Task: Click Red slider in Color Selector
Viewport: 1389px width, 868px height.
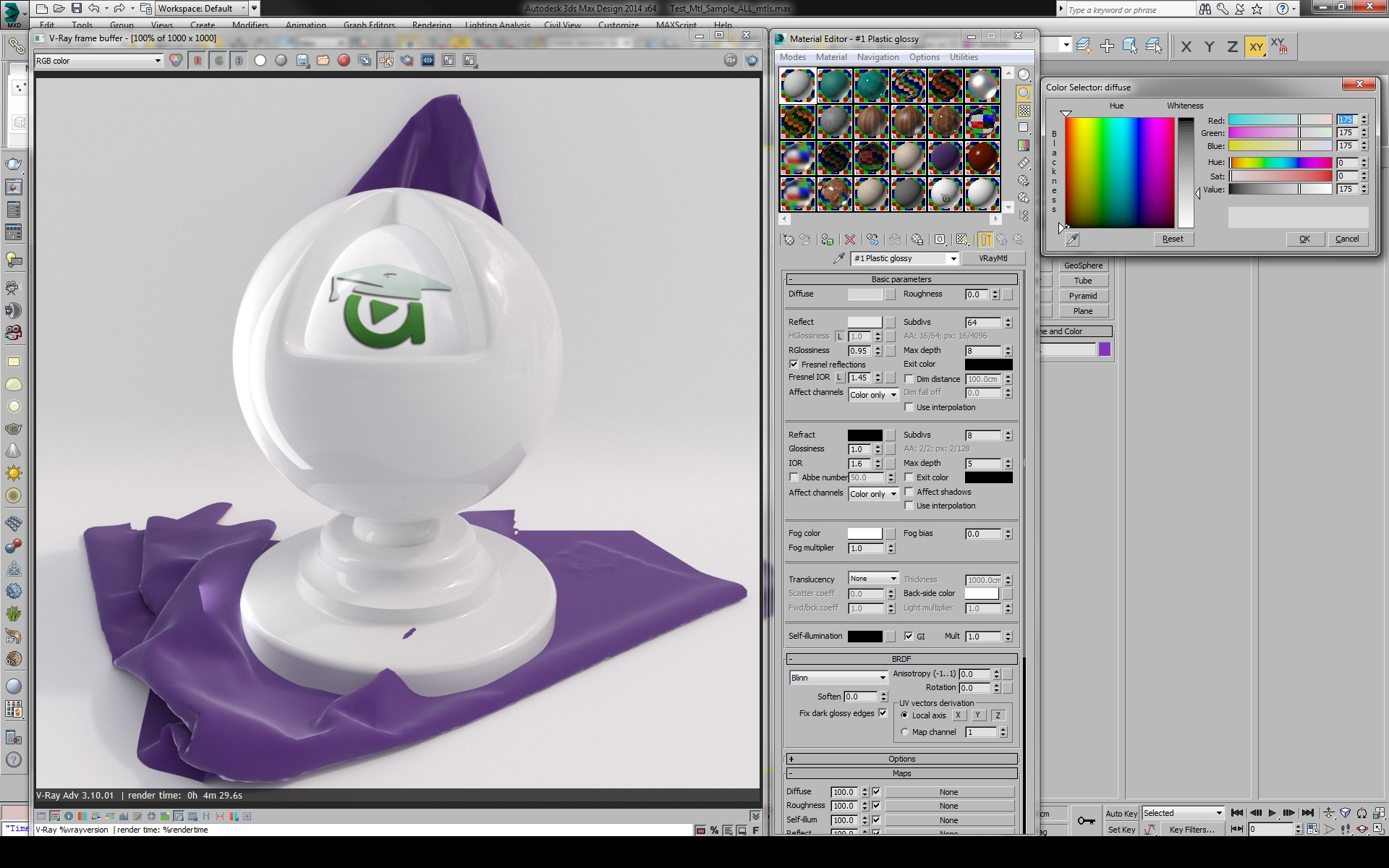Action: (1280, 120)
